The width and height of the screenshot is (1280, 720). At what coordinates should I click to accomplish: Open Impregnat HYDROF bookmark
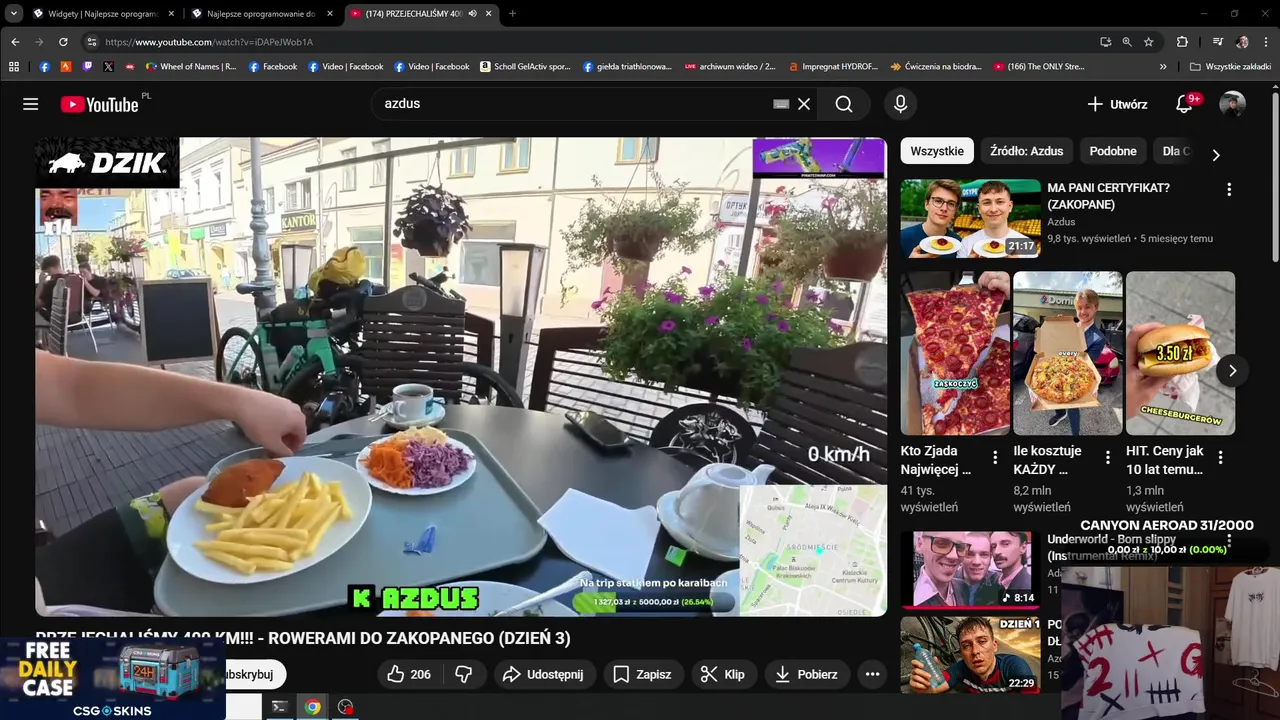(832, 67)
